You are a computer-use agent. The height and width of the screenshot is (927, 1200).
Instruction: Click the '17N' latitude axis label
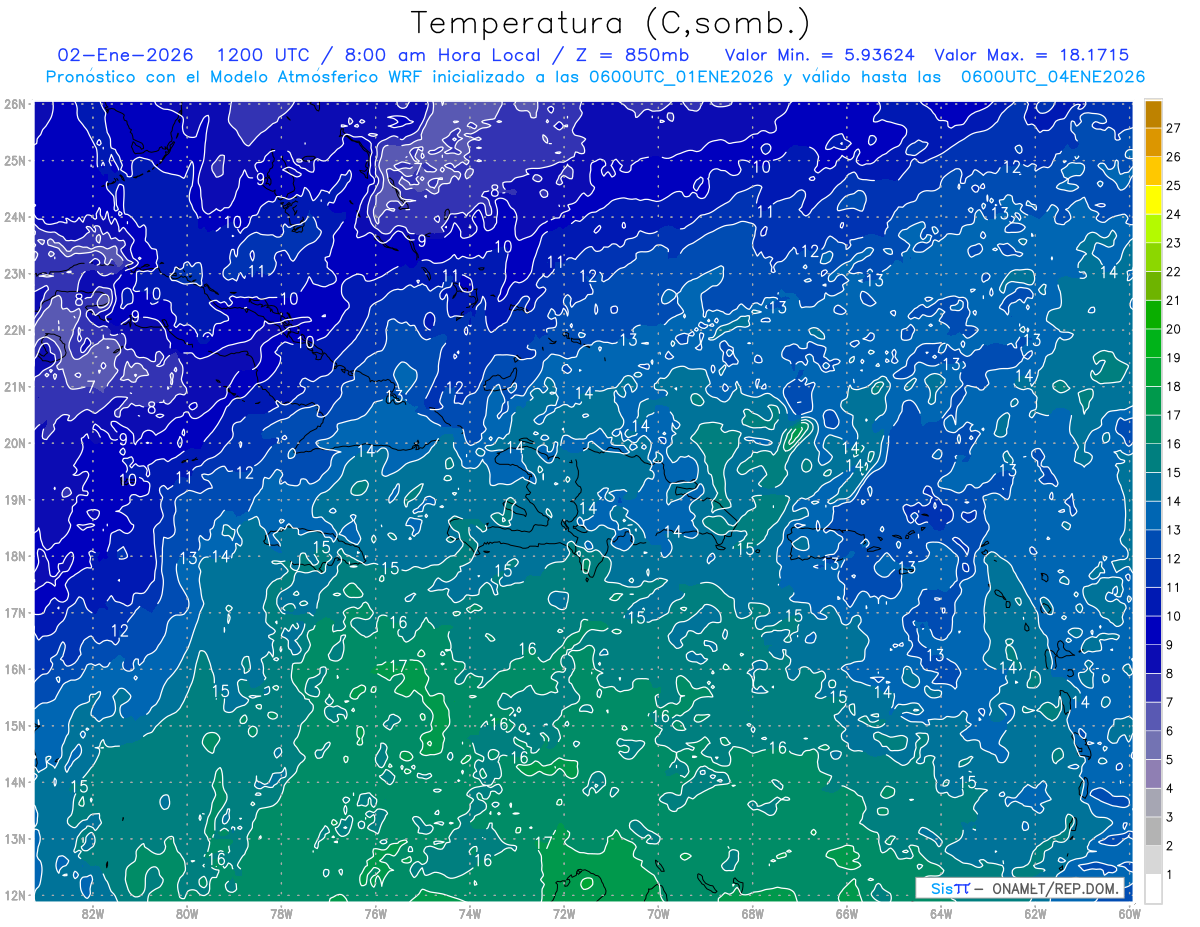point(14,612)
